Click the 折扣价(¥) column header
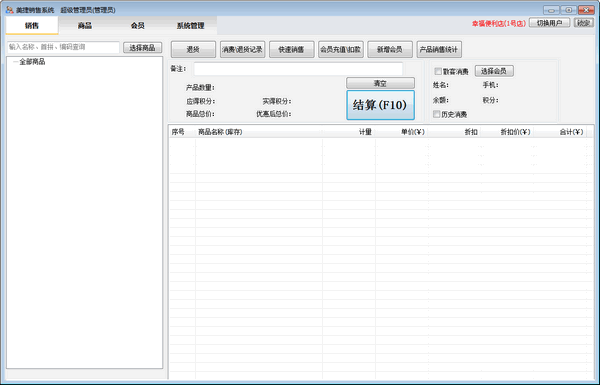Screen dimensions: 600x385 (507, 132)
